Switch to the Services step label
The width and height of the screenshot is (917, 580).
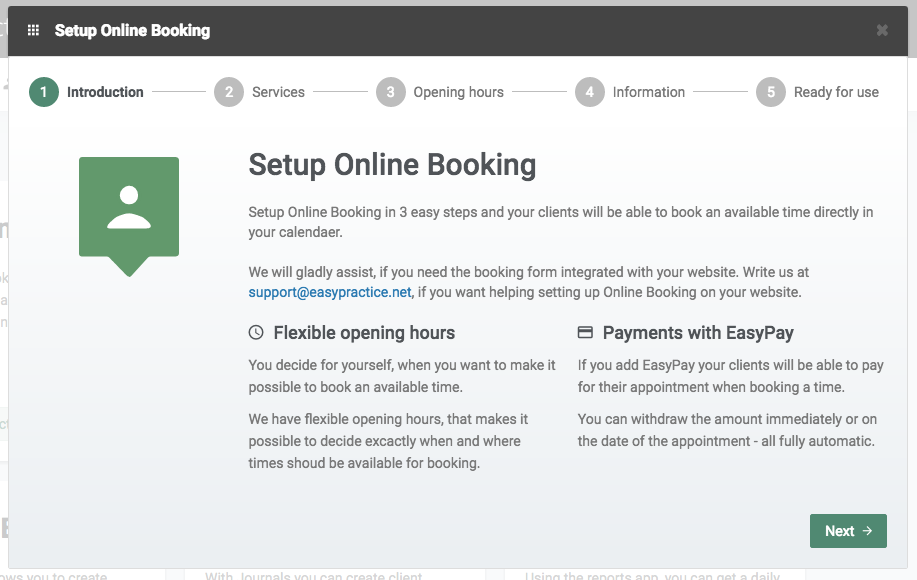[278, 92]
